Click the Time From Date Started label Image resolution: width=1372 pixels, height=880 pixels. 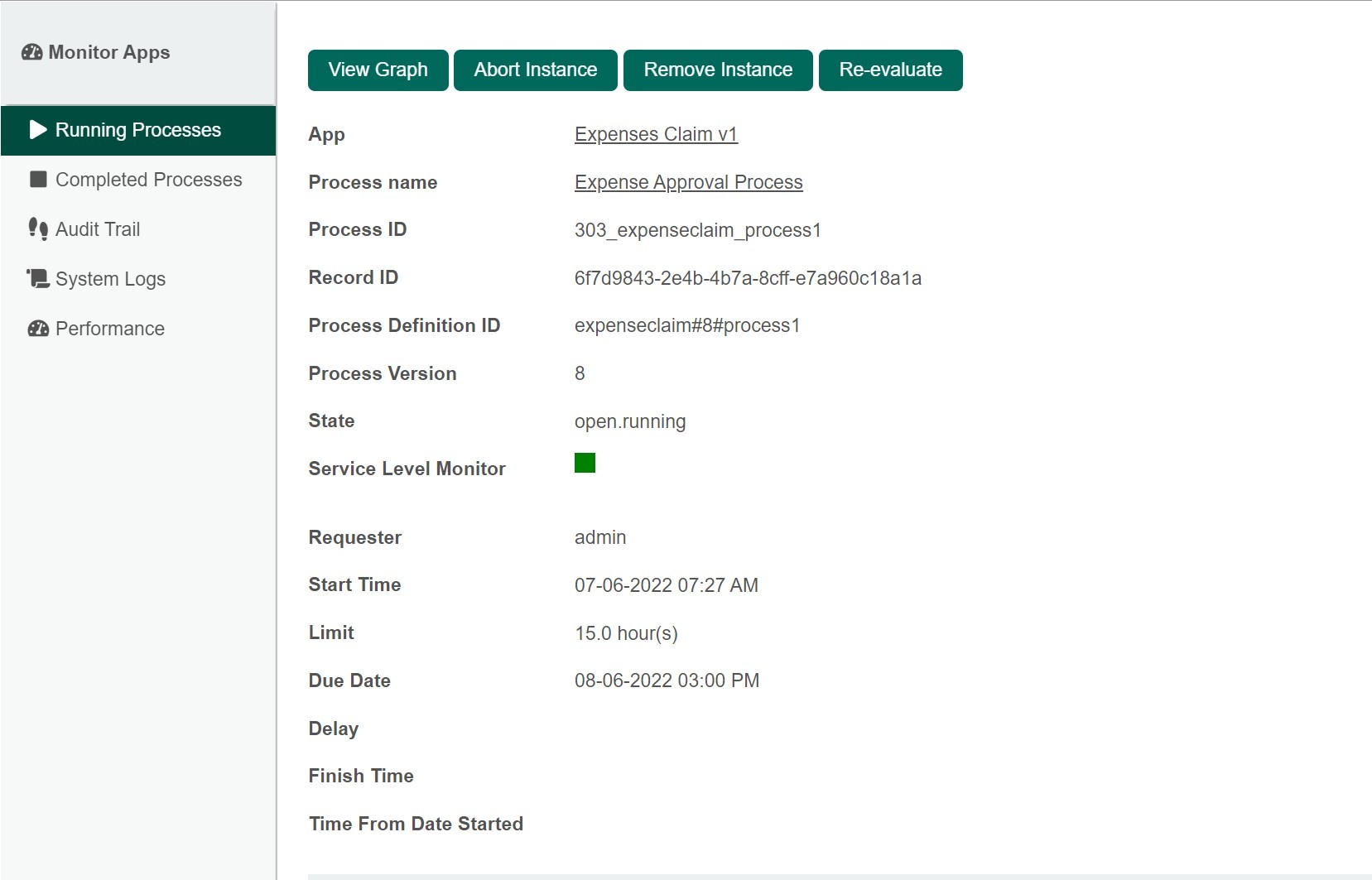[416, 824]
